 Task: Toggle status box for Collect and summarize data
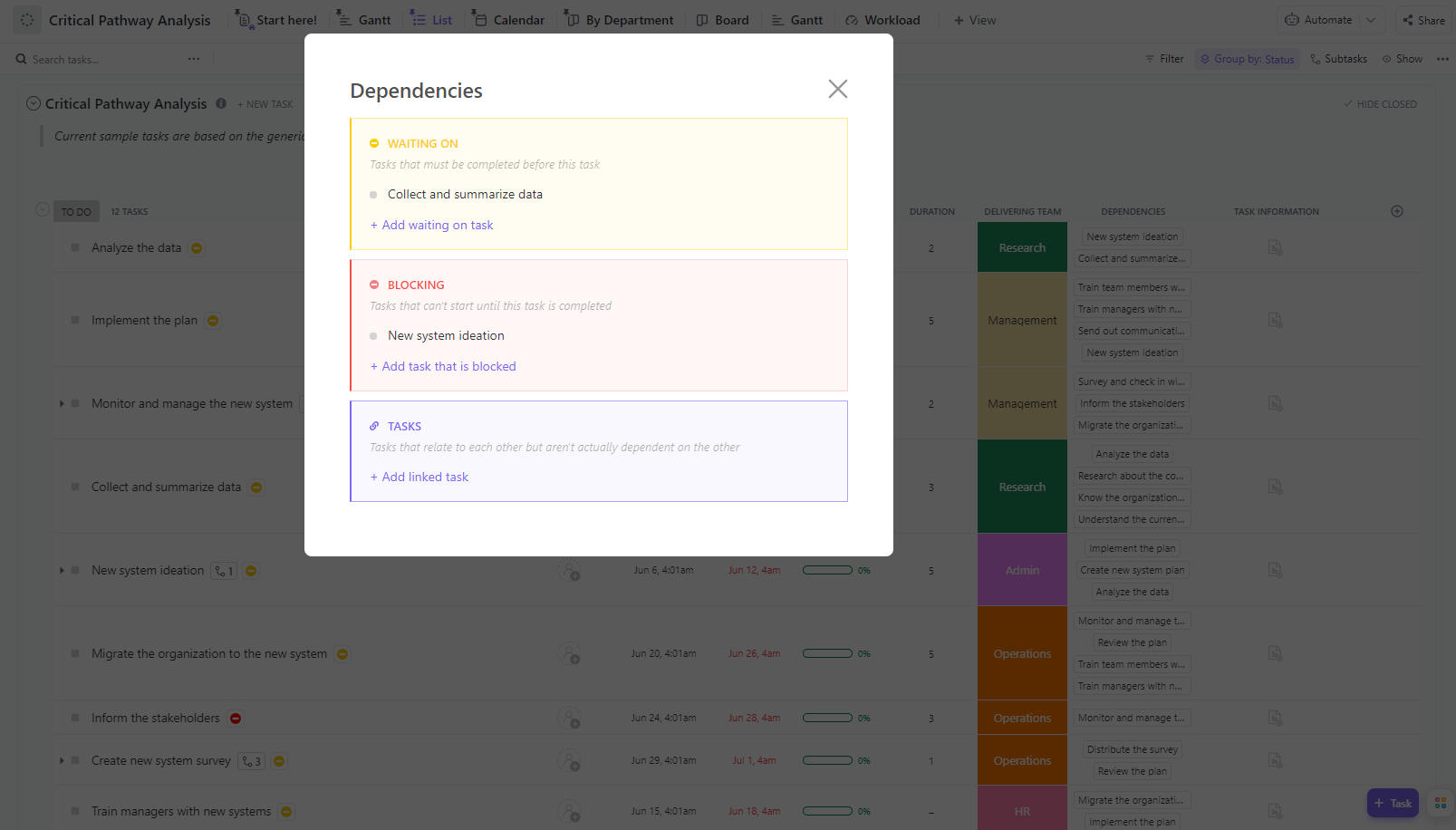75,487
